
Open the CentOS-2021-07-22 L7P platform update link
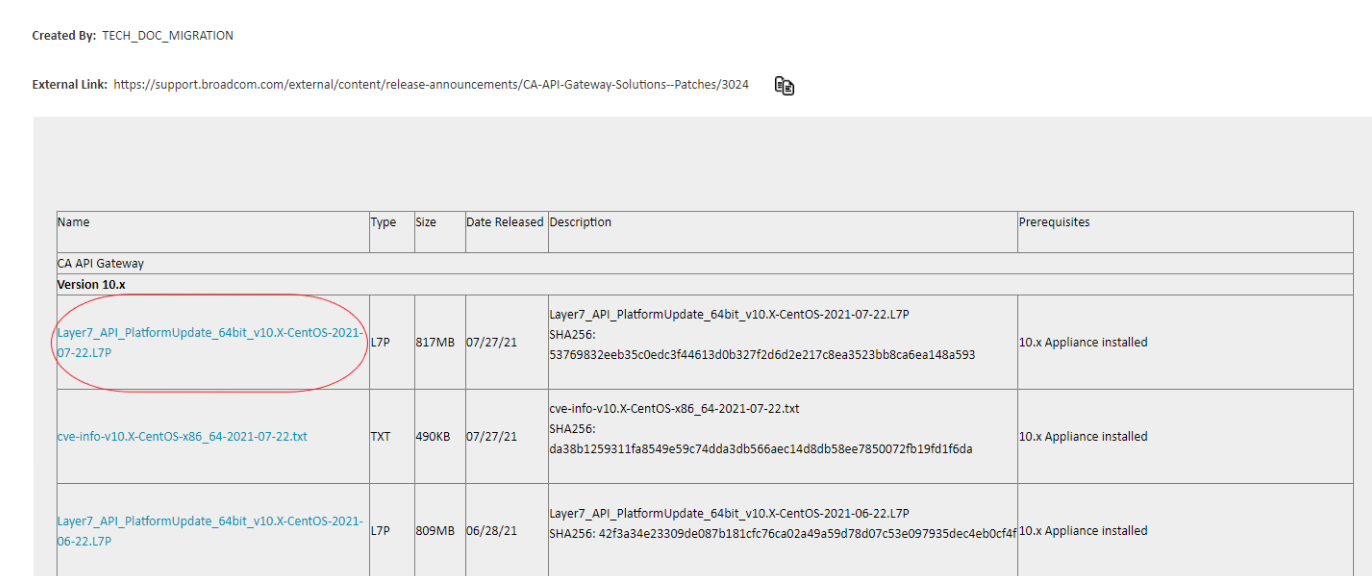click(x=210, y=333)
